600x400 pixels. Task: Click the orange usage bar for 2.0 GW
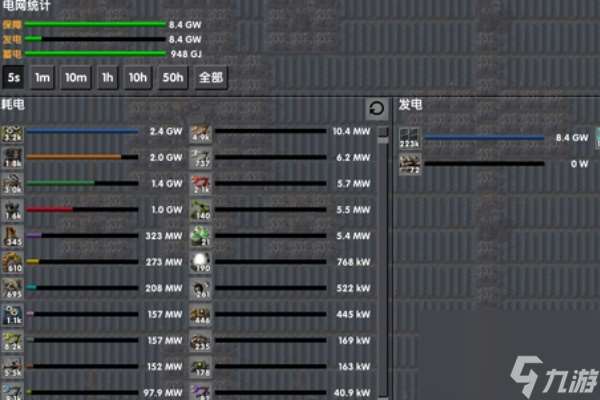click(82, 157)
